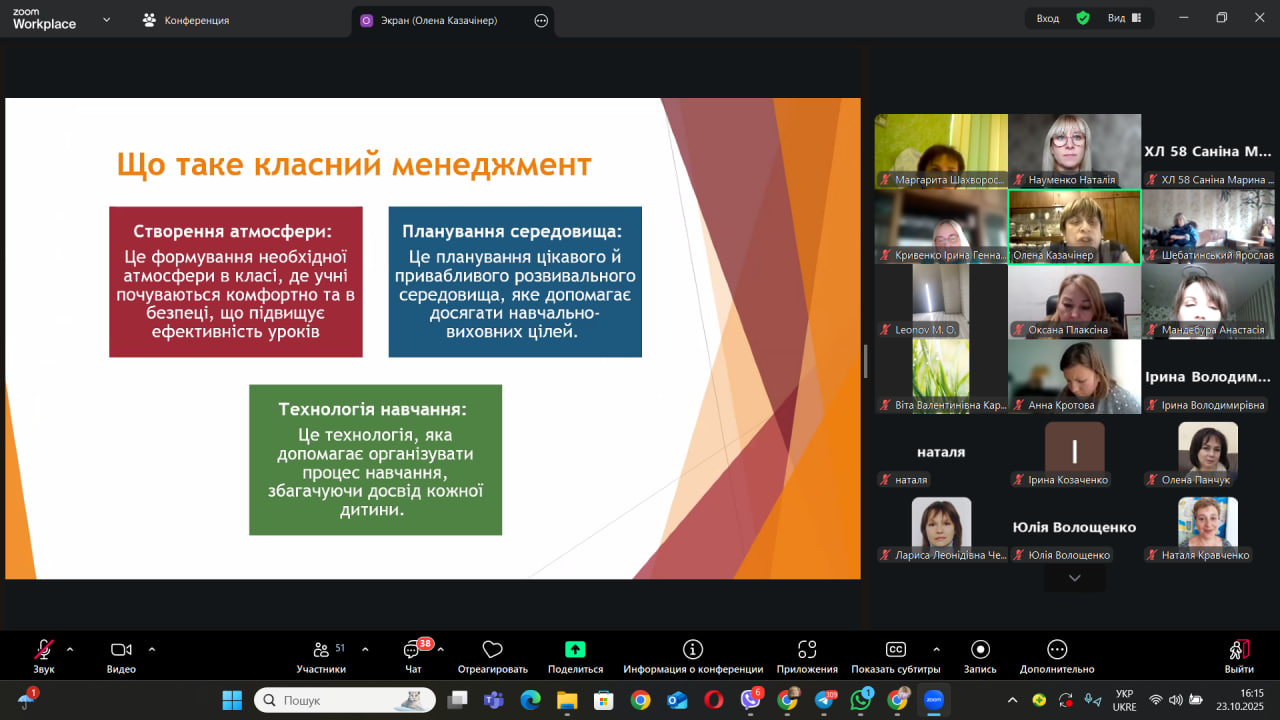
Task: Open the Chat panel (Чат)
Action: click(x=412, y=656)
